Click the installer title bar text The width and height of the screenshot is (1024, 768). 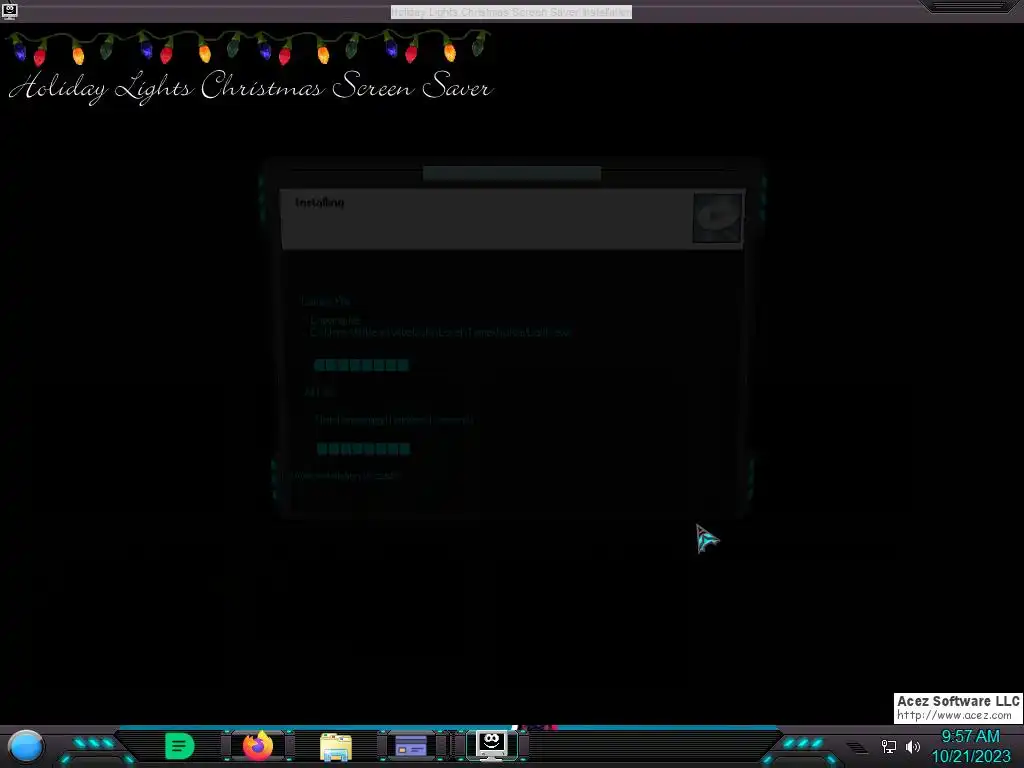pos(511,12)
